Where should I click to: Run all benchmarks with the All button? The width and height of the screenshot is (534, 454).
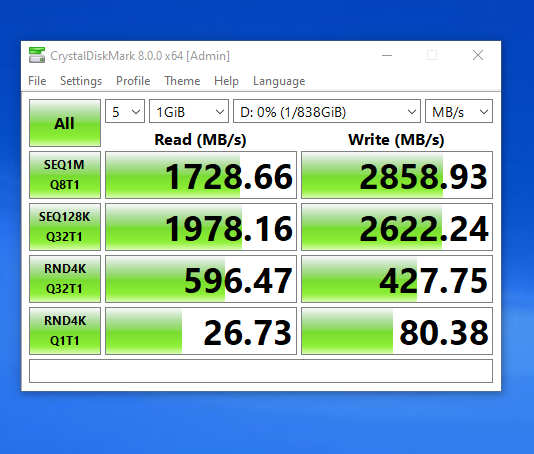(65, 123)
